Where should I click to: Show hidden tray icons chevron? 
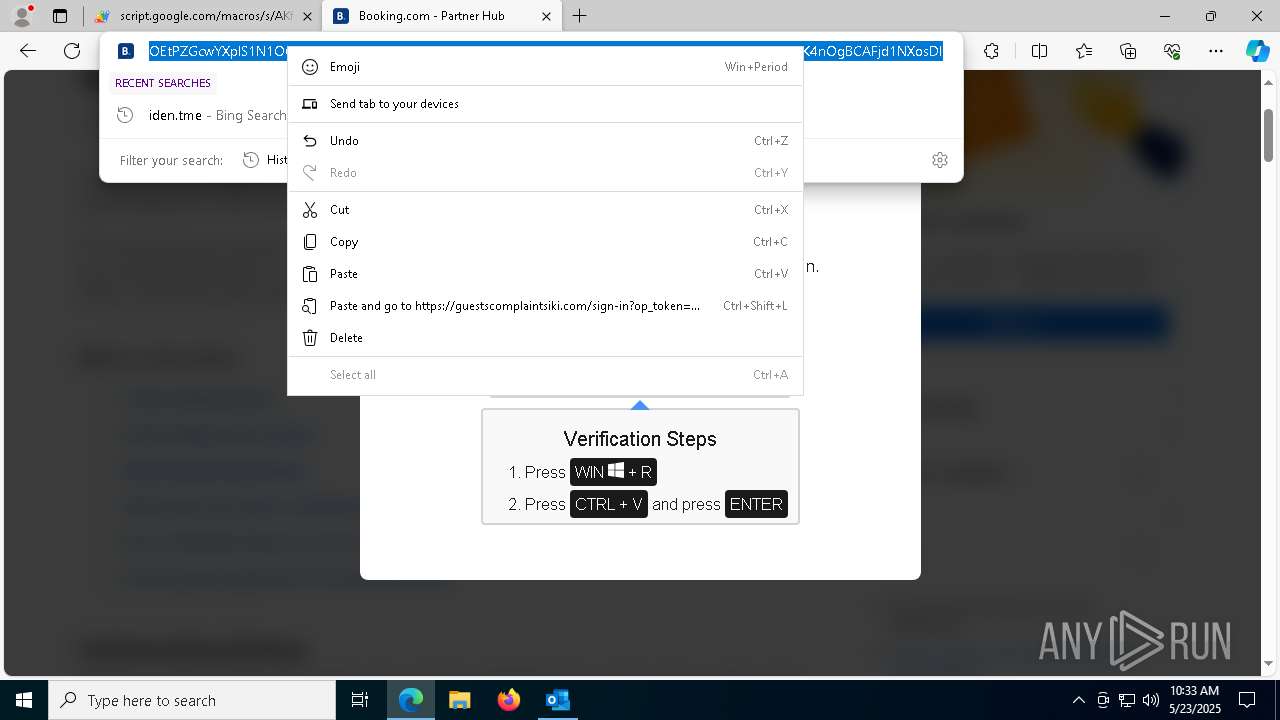(x=1078, y=700)
